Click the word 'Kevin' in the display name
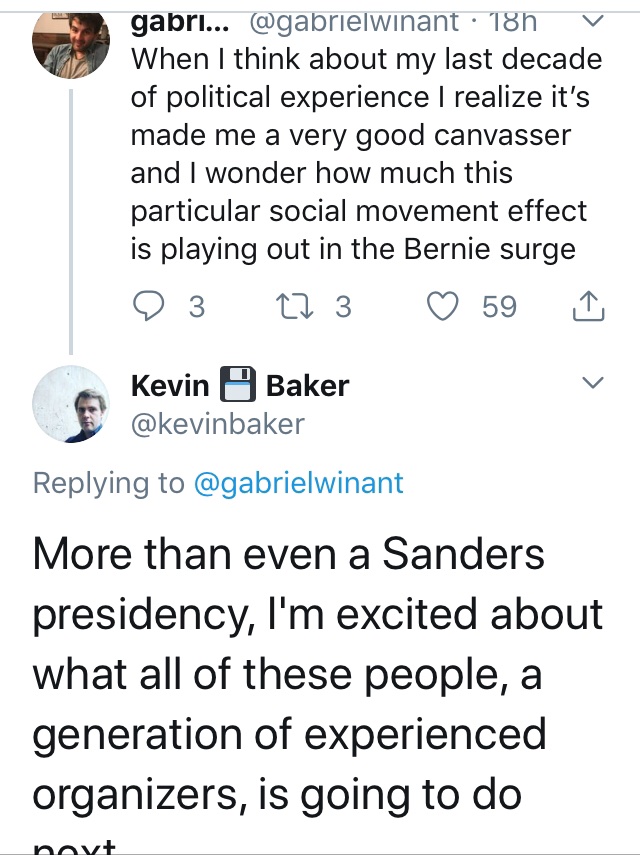This screenshot has width=640, height=855. (170, 386)
